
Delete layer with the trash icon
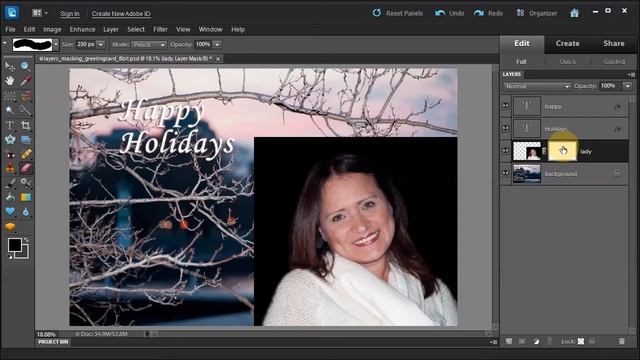[622, 341]
